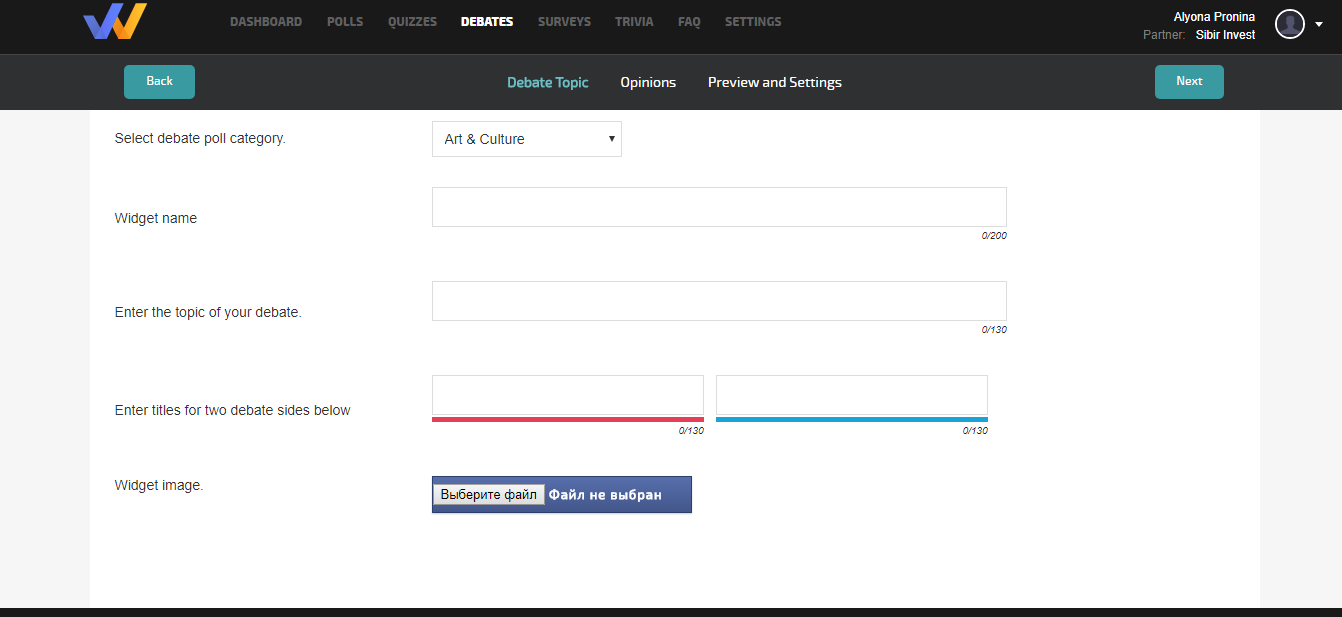Screen dimensions: 1342x617
Task: Open the Polls menu item
Action: click(x=345, y=22)
